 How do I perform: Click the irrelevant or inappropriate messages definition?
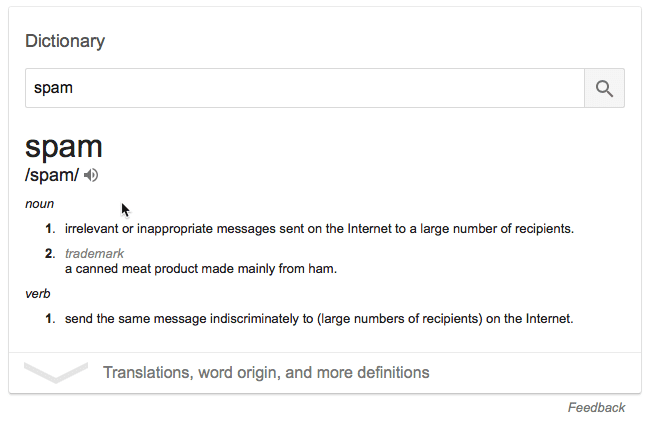(x=319, y=229)
